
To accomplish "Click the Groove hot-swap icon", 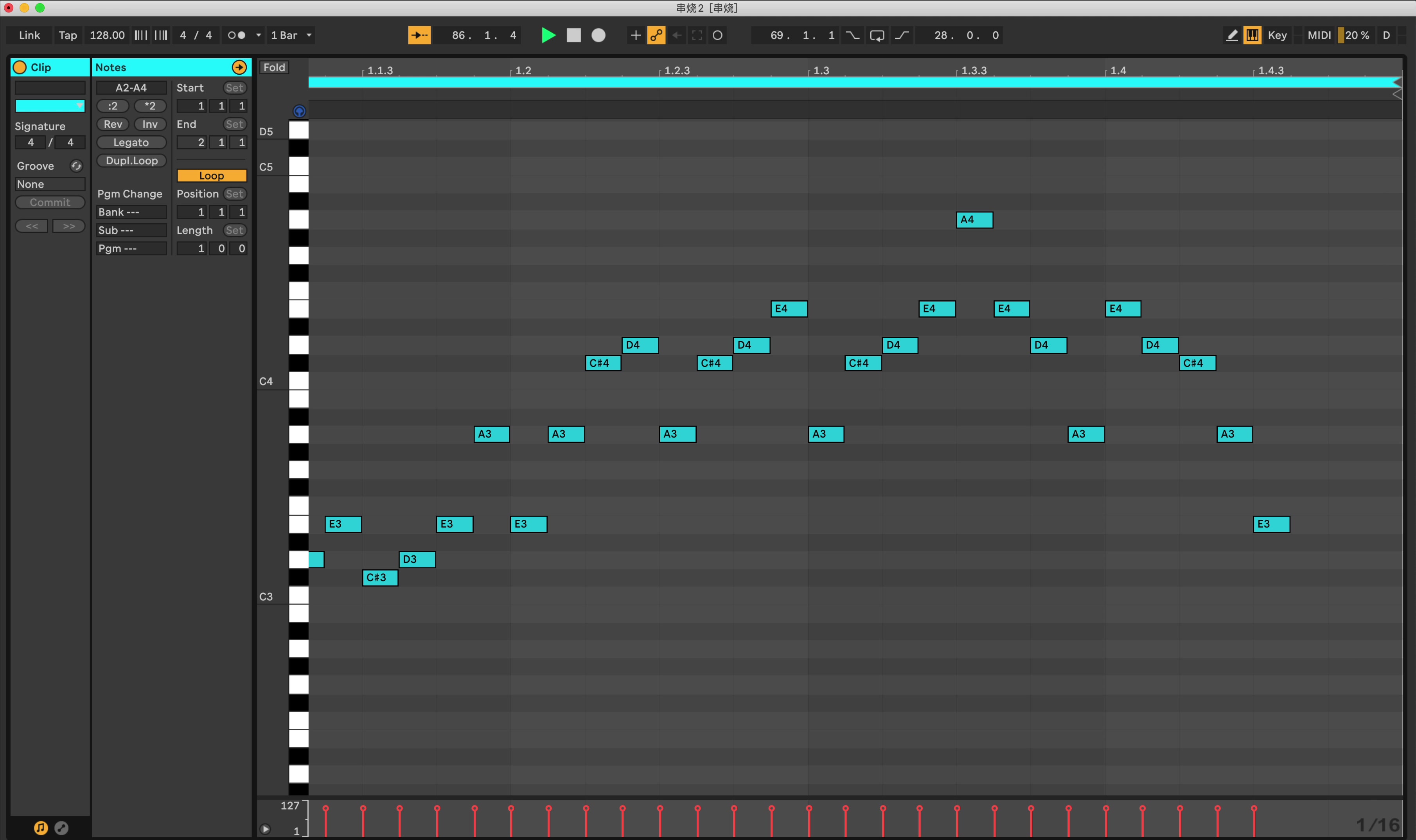I will point(76,166).
